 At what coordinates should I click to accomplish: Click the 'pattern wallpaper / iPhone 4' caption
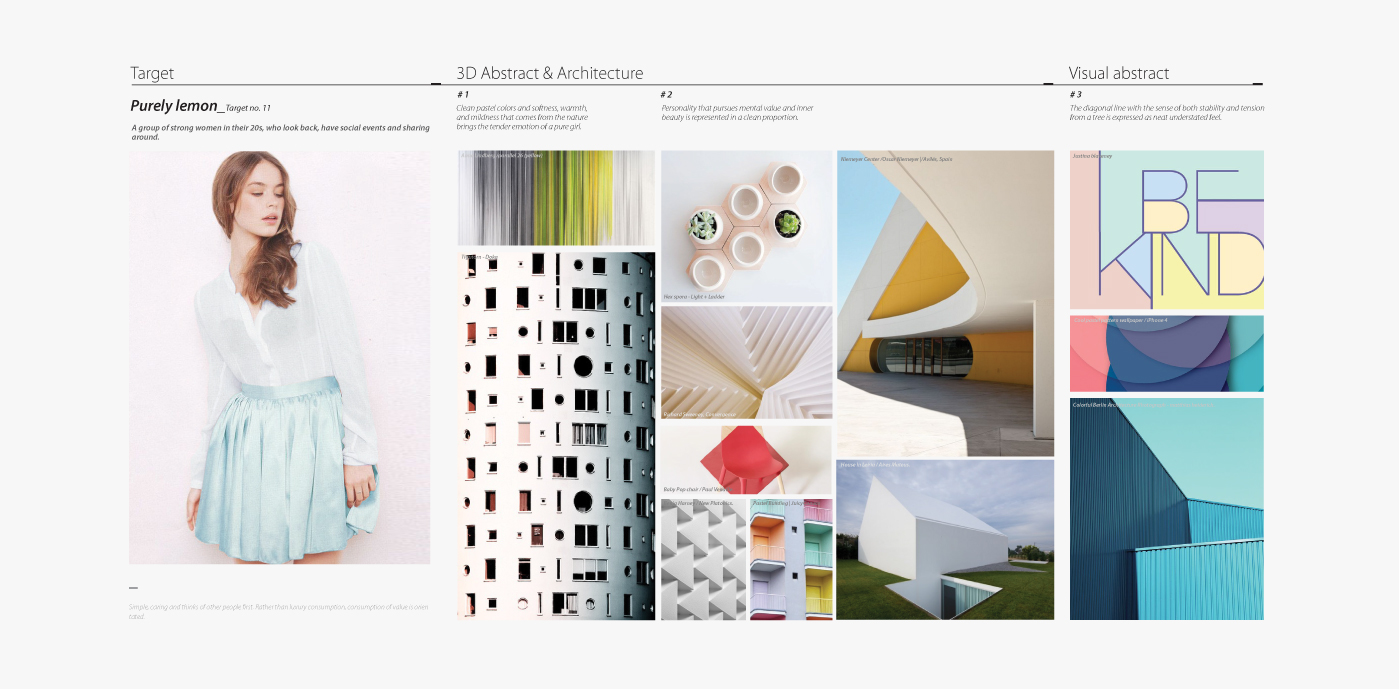click(1120, 321)
